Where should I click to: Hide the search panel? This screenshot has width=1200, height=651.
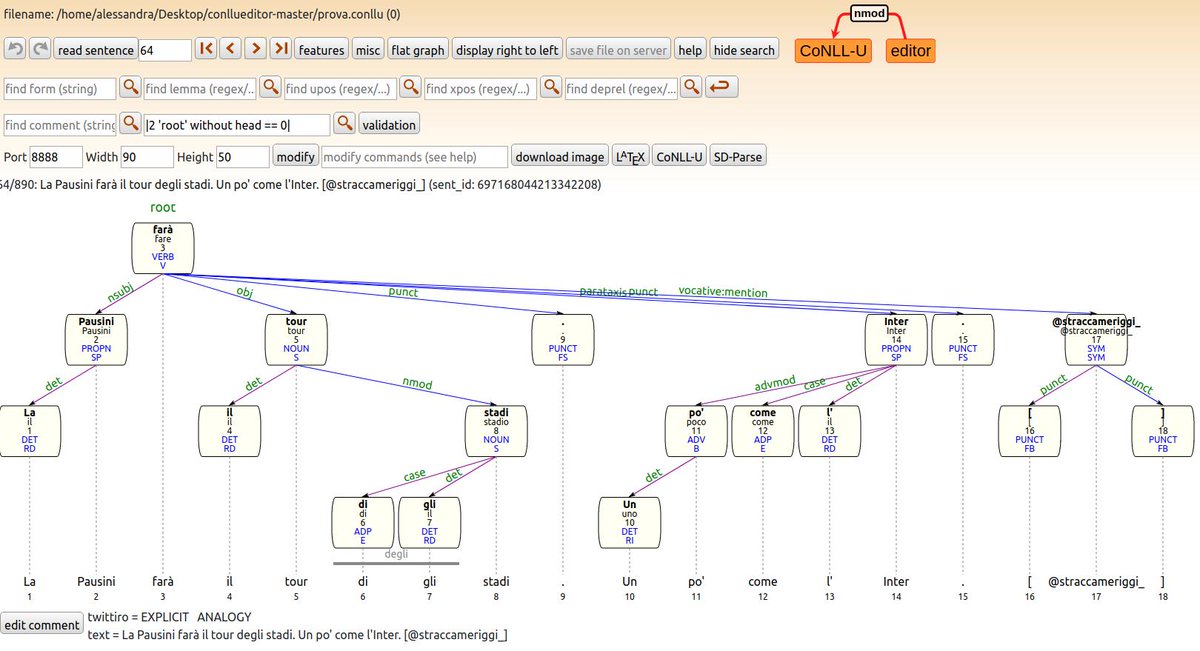(744, 47)
